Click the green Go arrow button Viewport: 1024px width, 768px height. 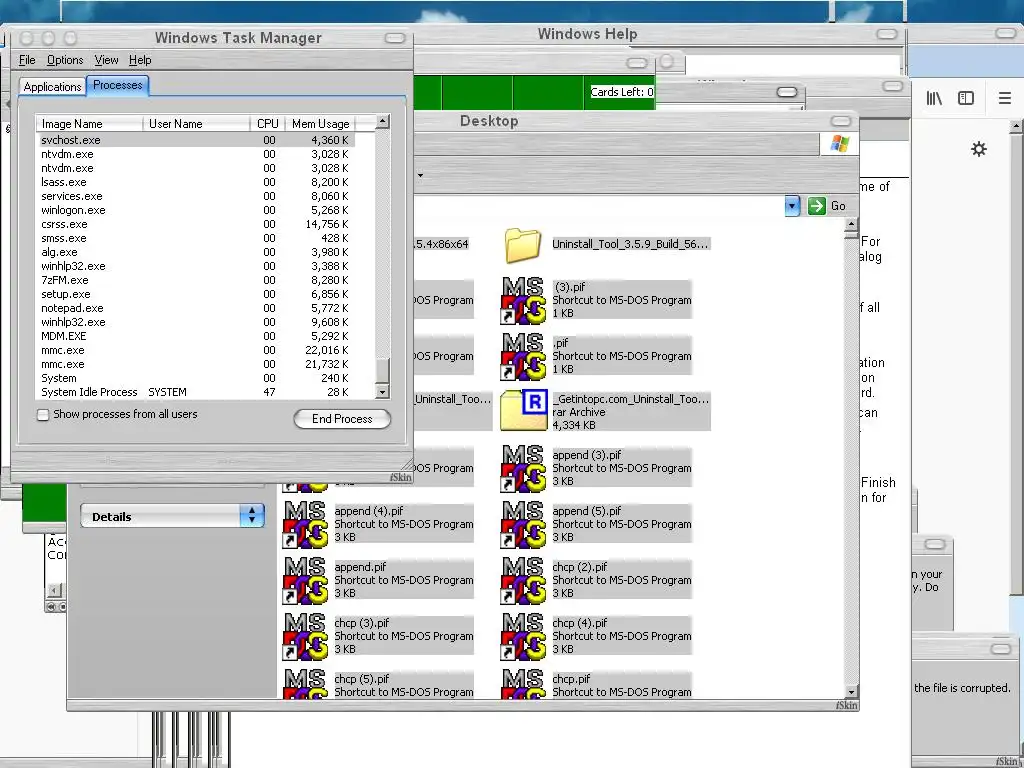pyautogui.click(x=816, y=206)
